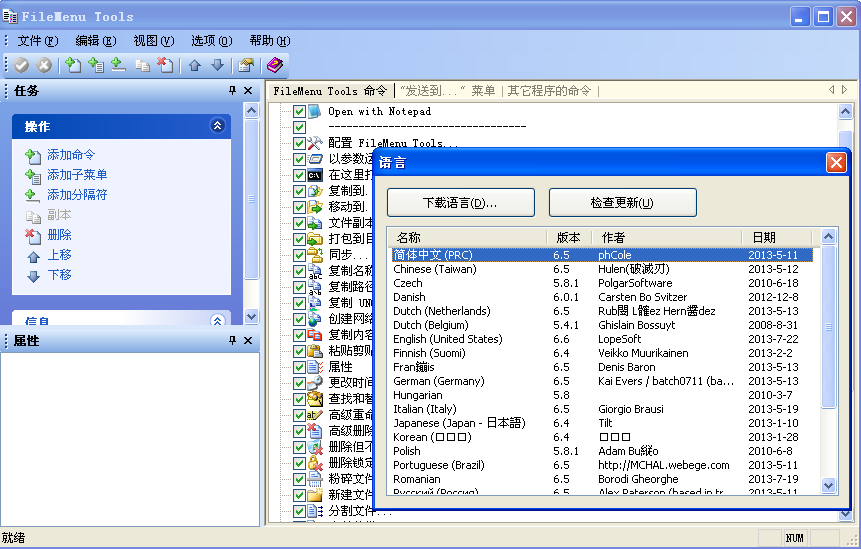Toggle the 属性 command checkbox in list
Image resolution: width=861 pixels, height=549 pixels.
[299, 367]
